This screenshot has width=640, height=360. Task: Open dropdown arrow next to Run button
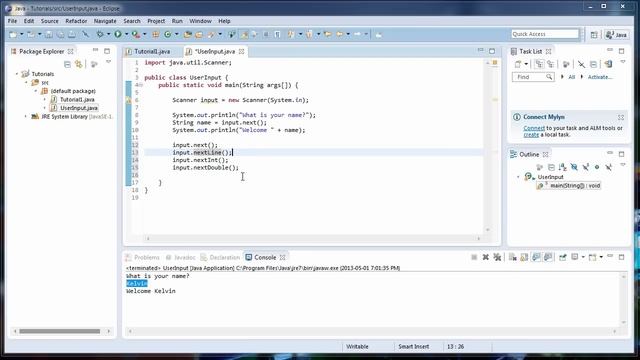point(126,35)
